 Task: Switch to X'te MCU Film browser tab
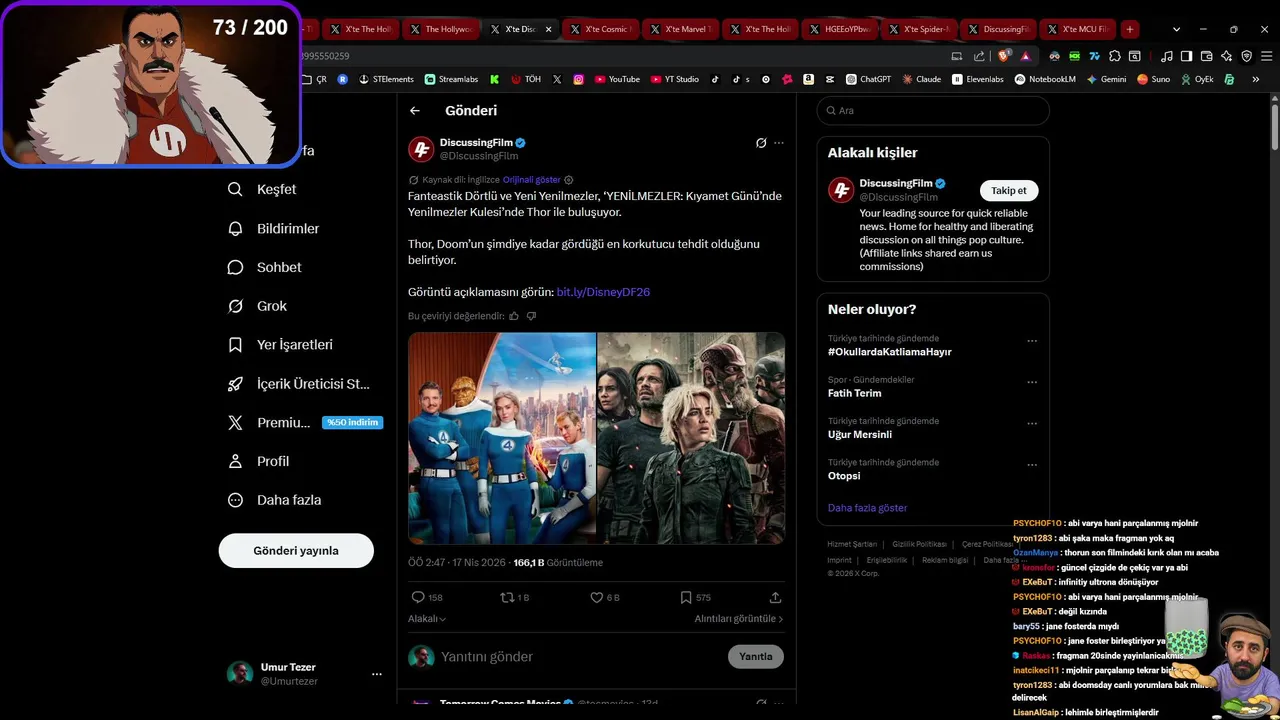click(1078, 29)
